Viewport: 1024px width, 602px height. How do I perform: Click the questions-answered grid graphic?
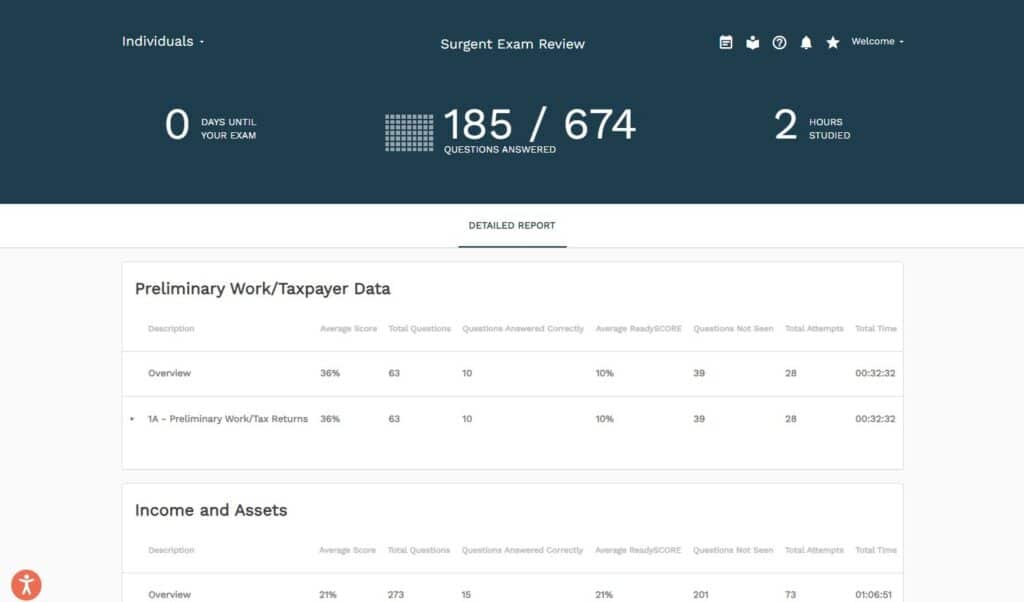410,130
